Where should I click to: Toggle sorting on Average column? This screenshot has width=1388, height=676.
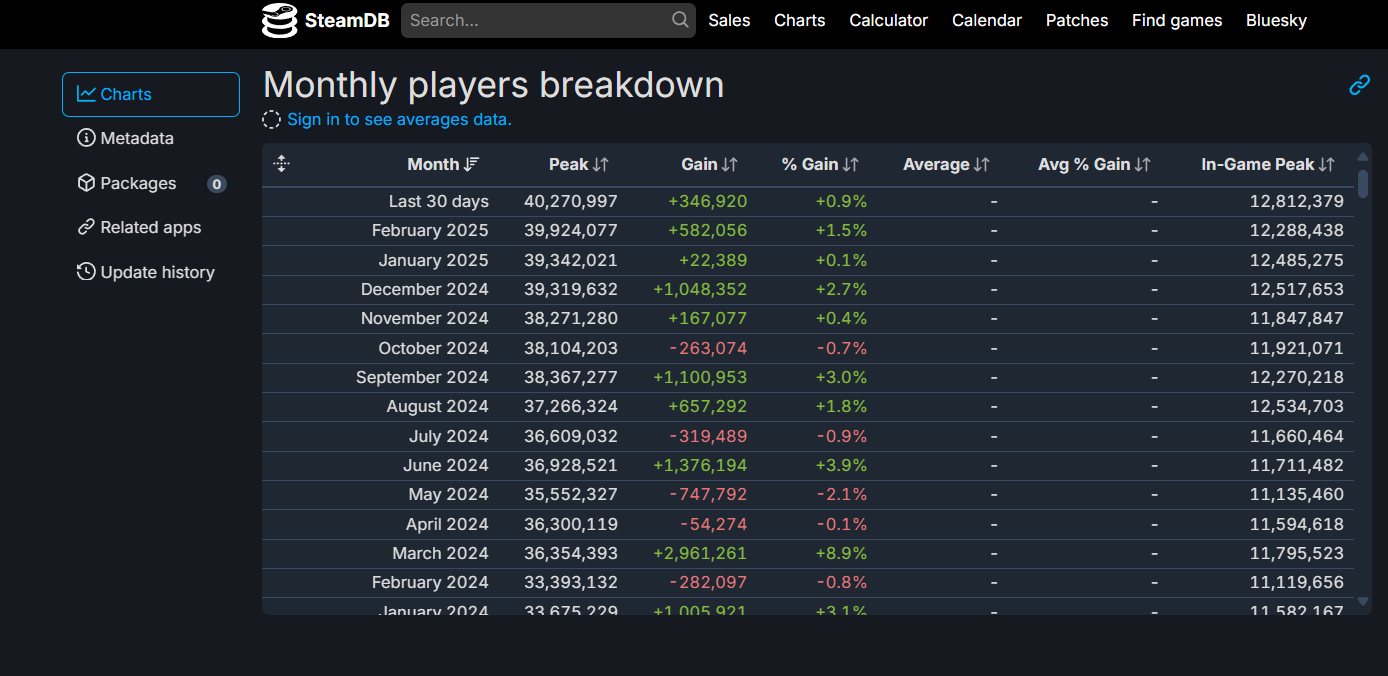[x=946, y=164]
